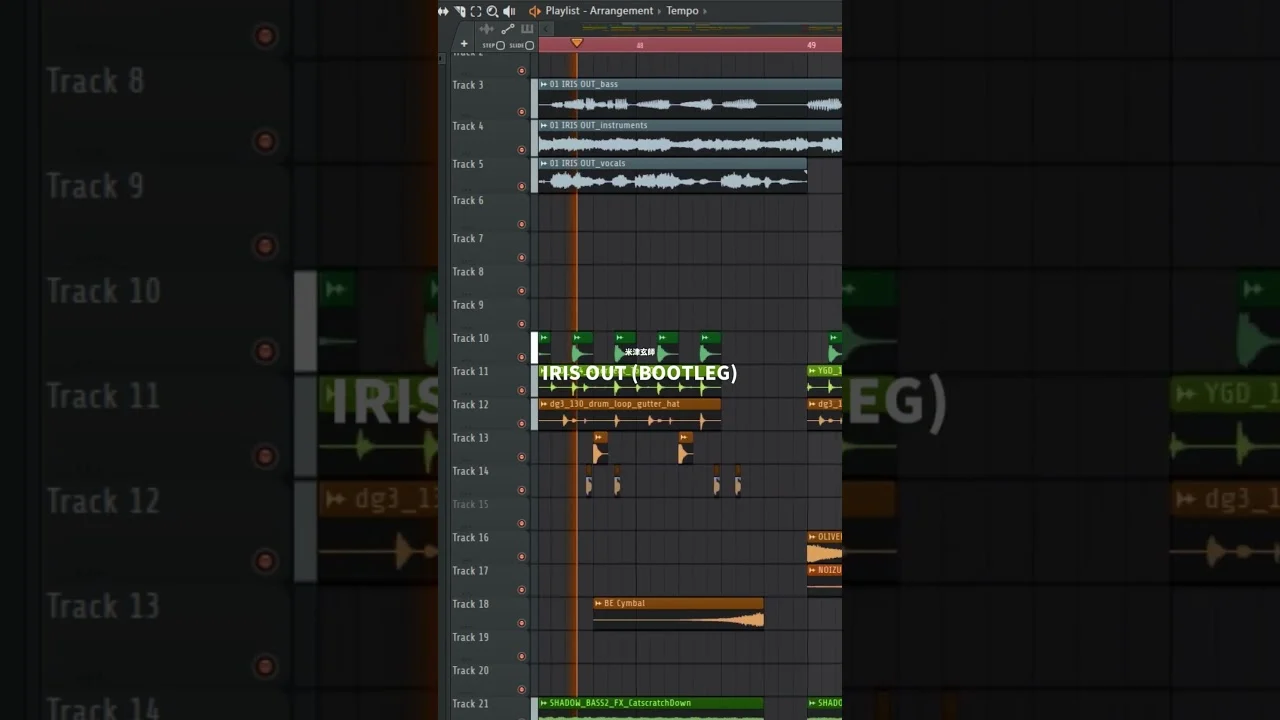Screen dimensions: 1280x720
Task: Click the dashed-square zoom-to-selection icon
Action: [x=476, y=11]
